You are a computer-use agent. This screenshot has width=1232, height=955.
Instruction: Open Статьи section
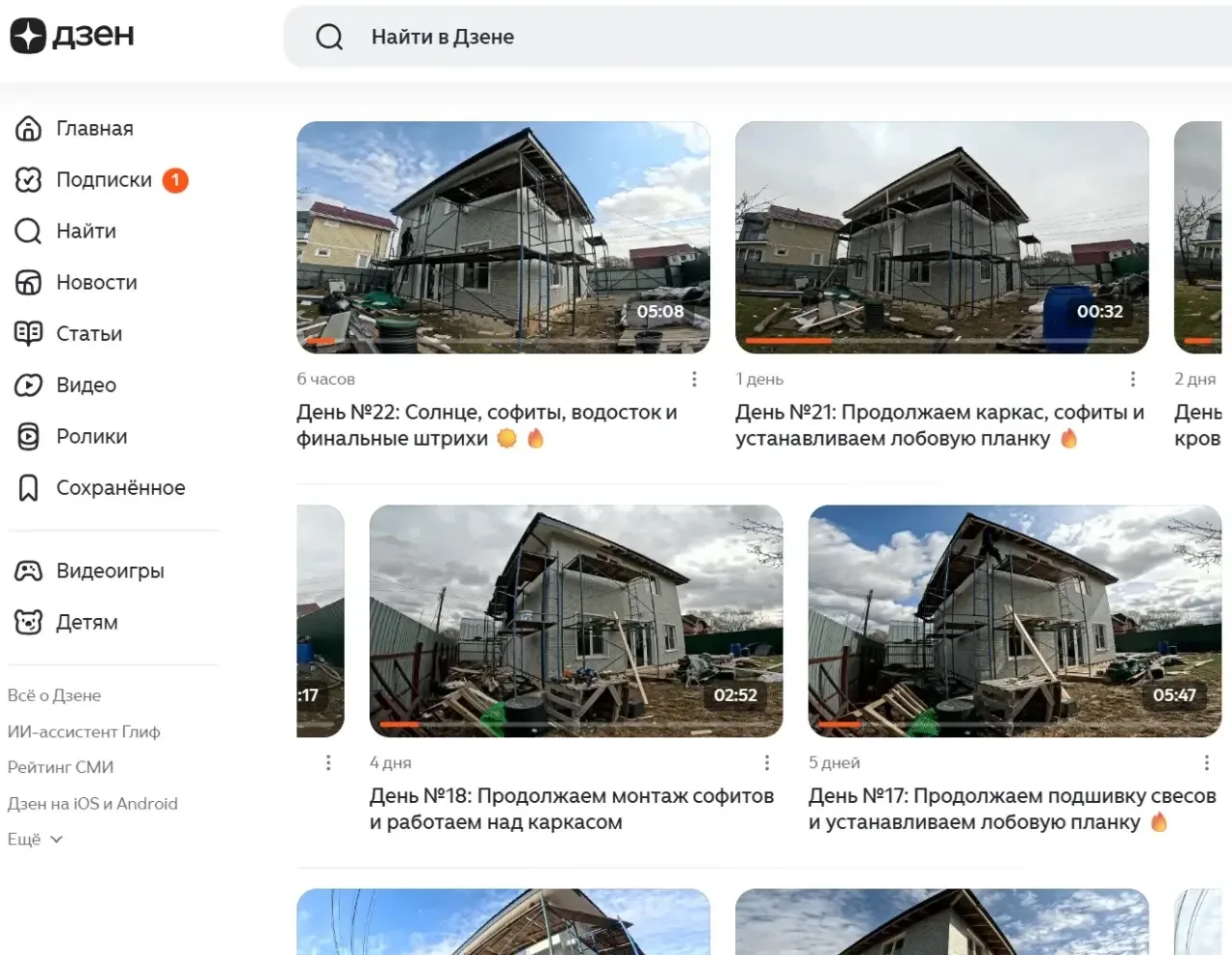[89, 333]
